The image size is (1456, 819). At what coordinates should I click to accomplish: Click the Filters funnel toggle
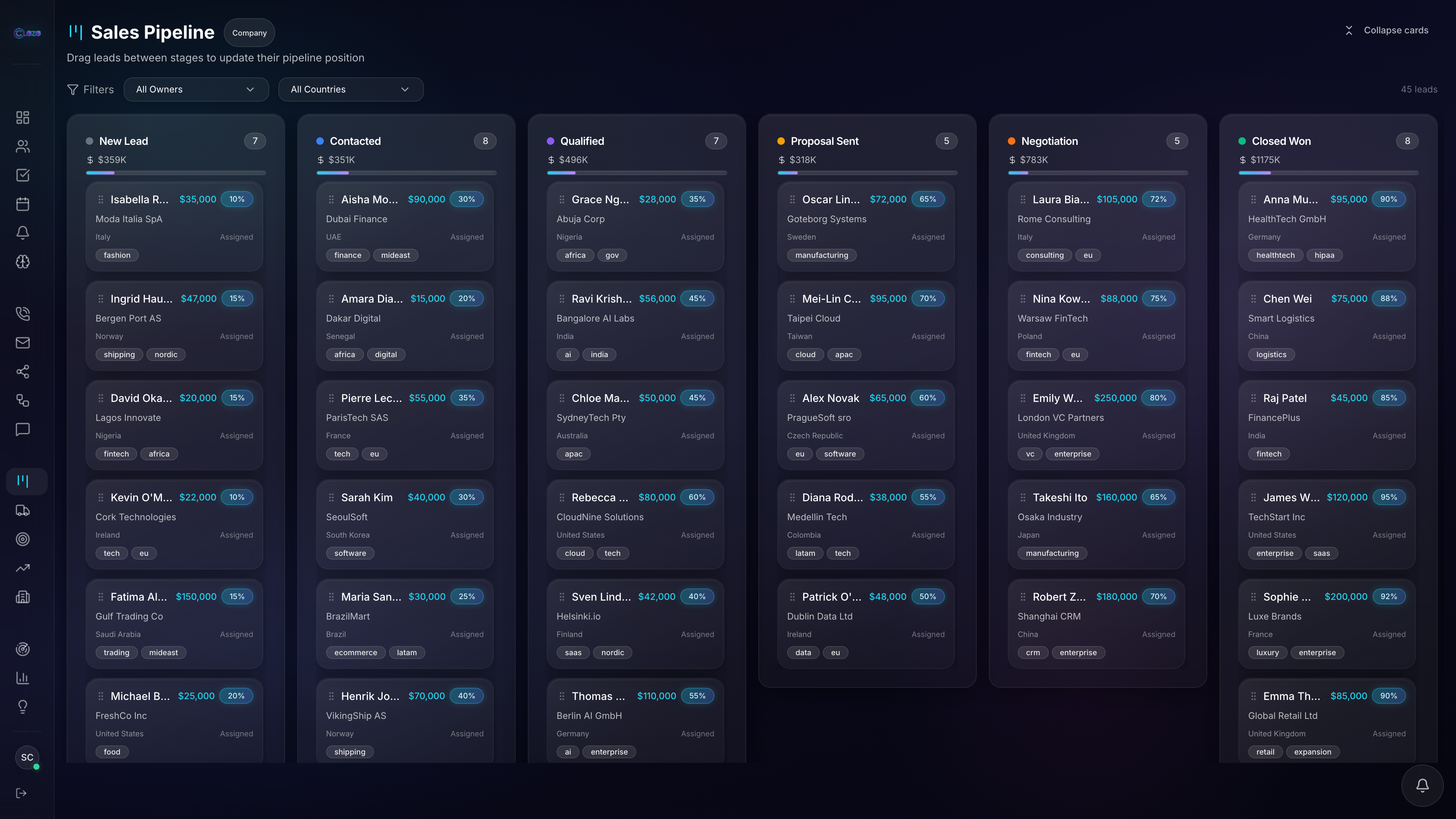coord(91,89)
